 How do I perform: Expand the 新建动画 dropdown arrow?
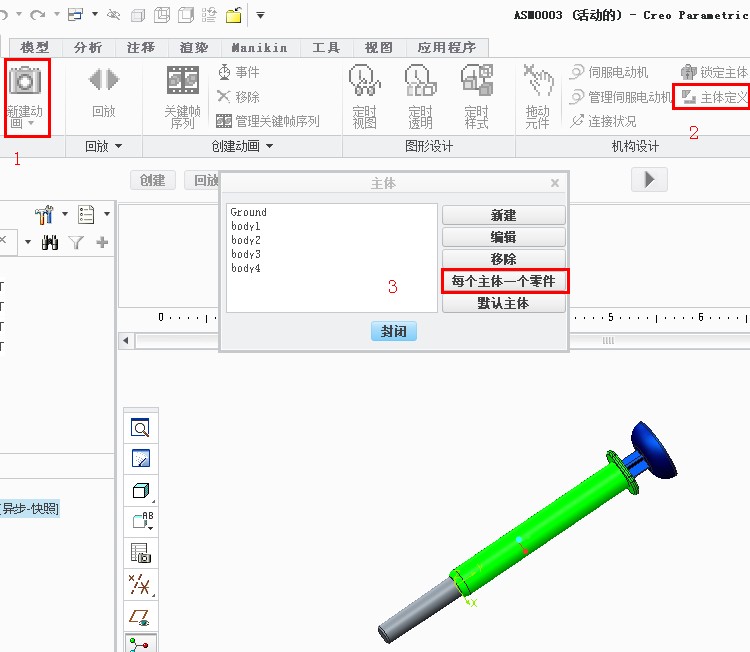pyautogui.click(x=31, y=123)
